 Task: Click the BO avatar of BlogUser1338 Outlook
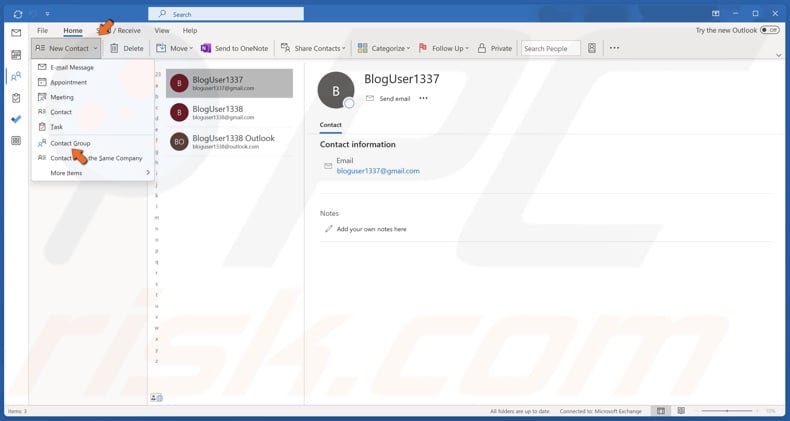pos(179,142)
